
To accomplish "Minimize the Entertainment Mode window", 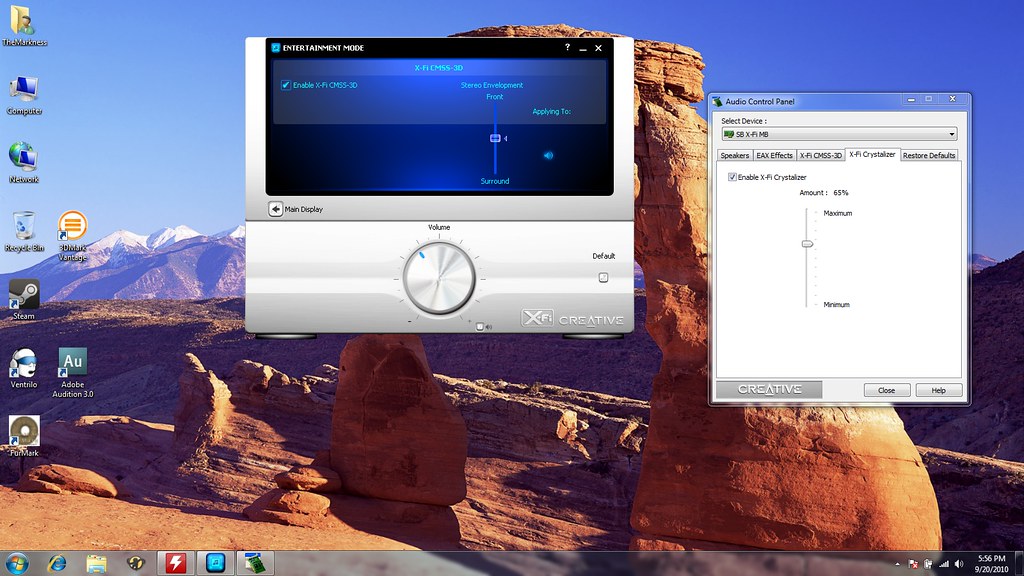I will tap(583, 48).
